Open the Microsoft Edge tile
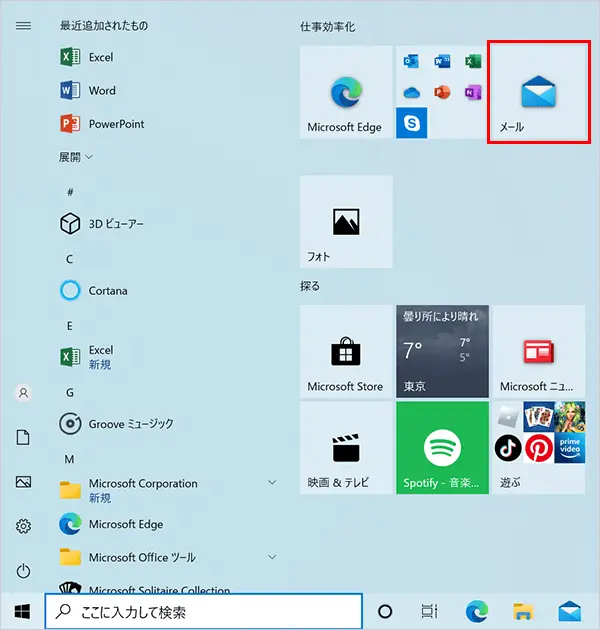The width and height of the screenshot is (600, 630). coord(346,92)
